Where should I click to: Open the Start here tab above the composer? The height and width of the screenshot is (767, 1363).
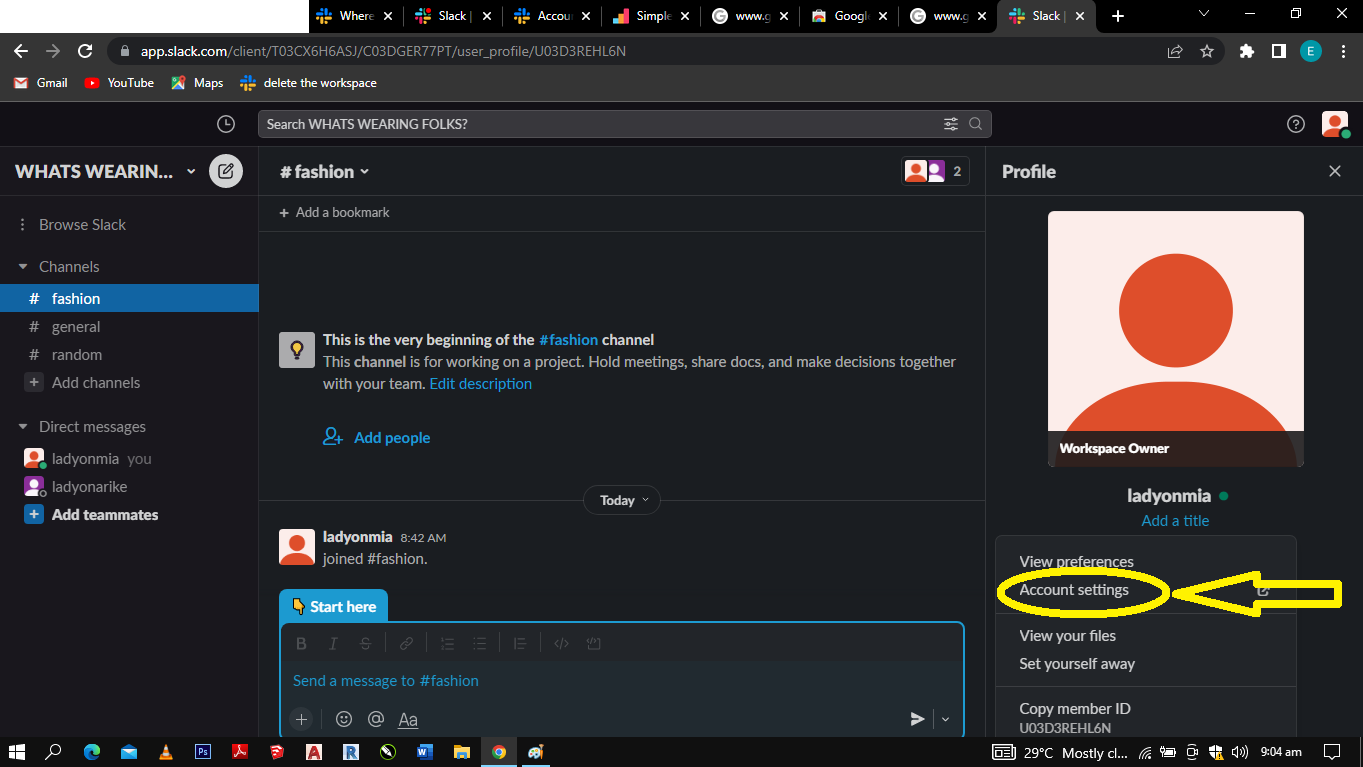[334, 607]
